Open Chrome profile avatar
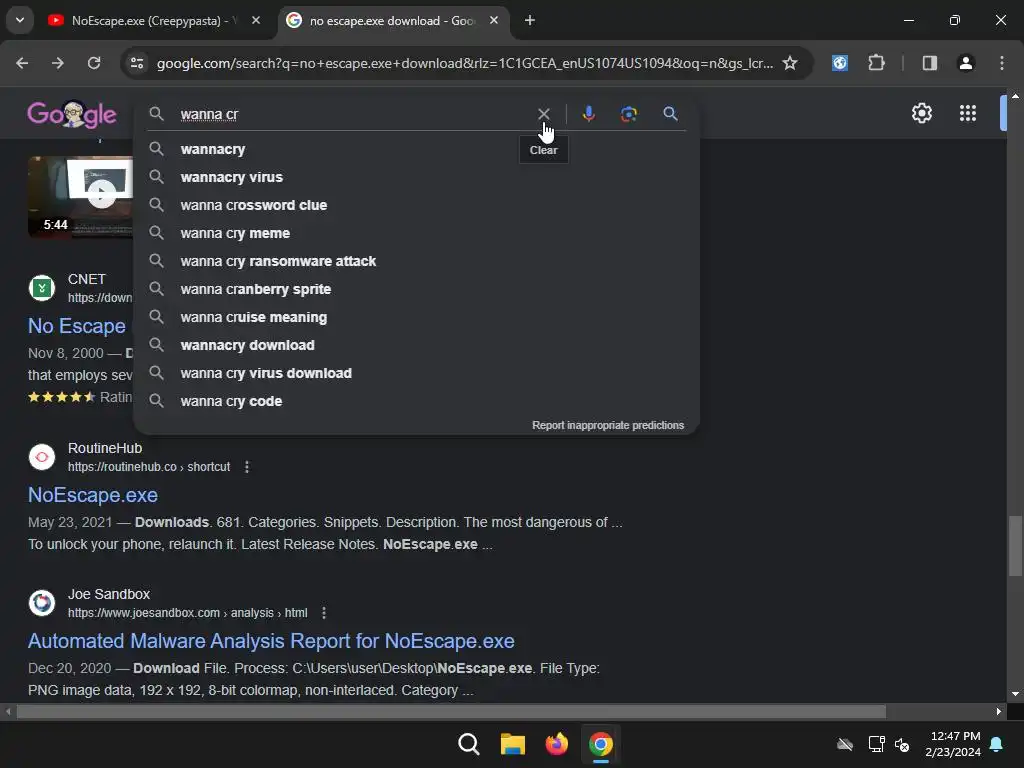The width and height of the screenshot is (1024, 768). pos(966,63)
